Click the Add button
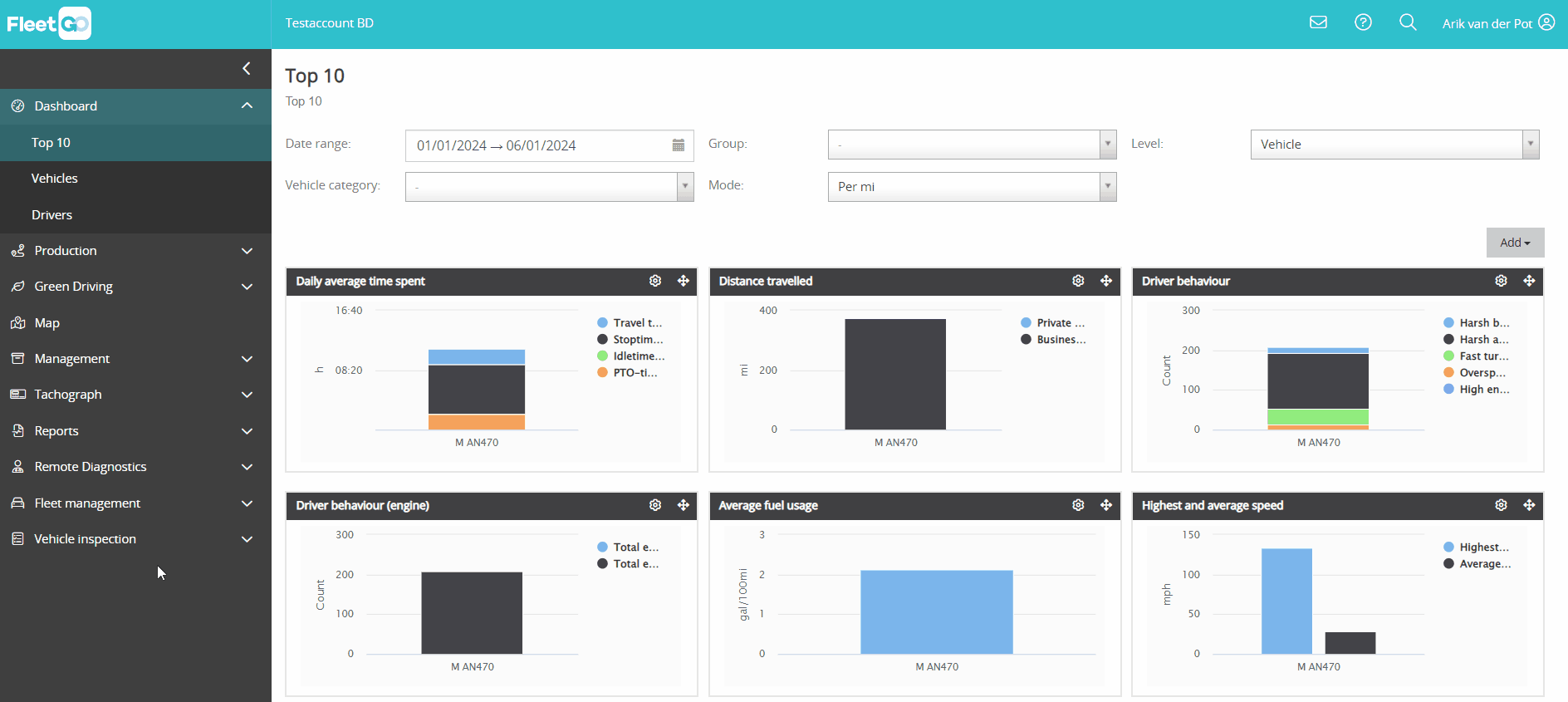Image resolution: width=1568 pixels, height=702 pixels. (x=1515, y=243)
